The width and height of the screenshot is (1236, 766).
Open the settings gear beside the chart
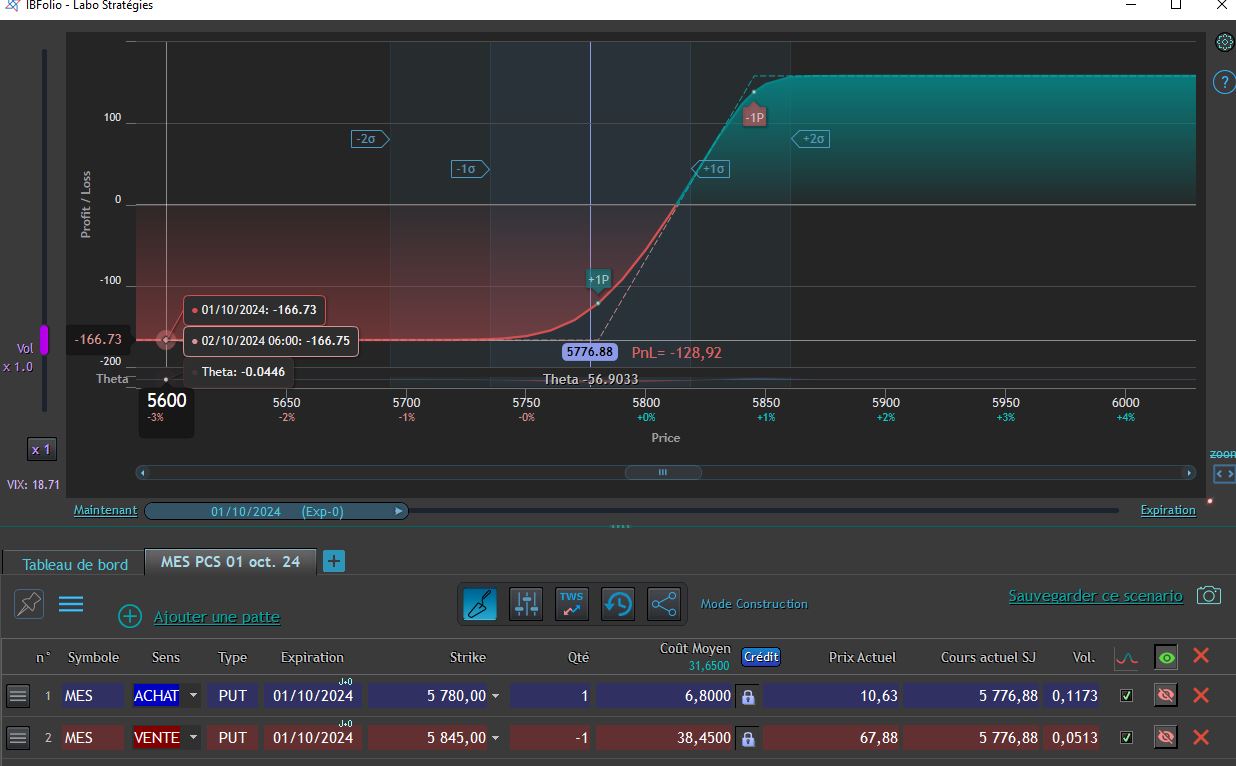(1224, 42)
